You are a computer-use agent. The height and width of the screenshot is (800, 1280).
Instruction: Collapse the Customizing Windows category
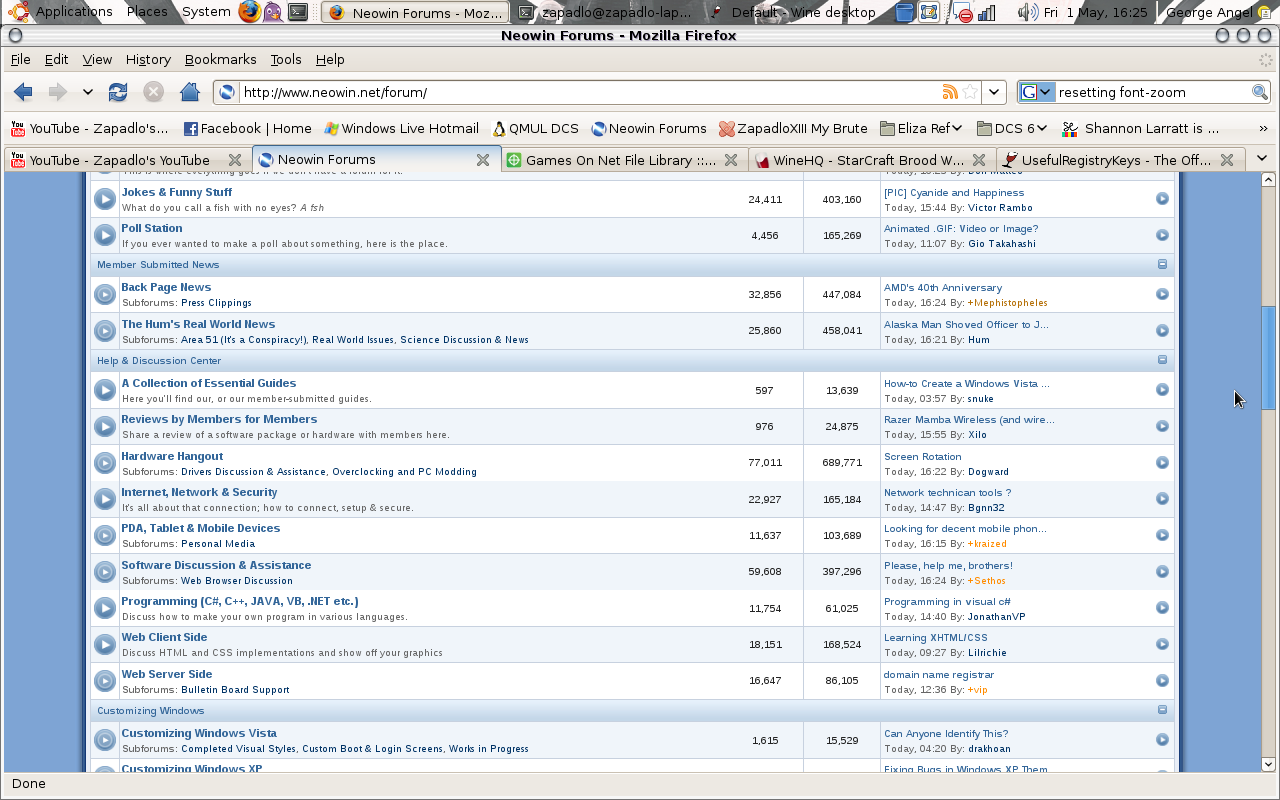click(x=1162, y=710)
